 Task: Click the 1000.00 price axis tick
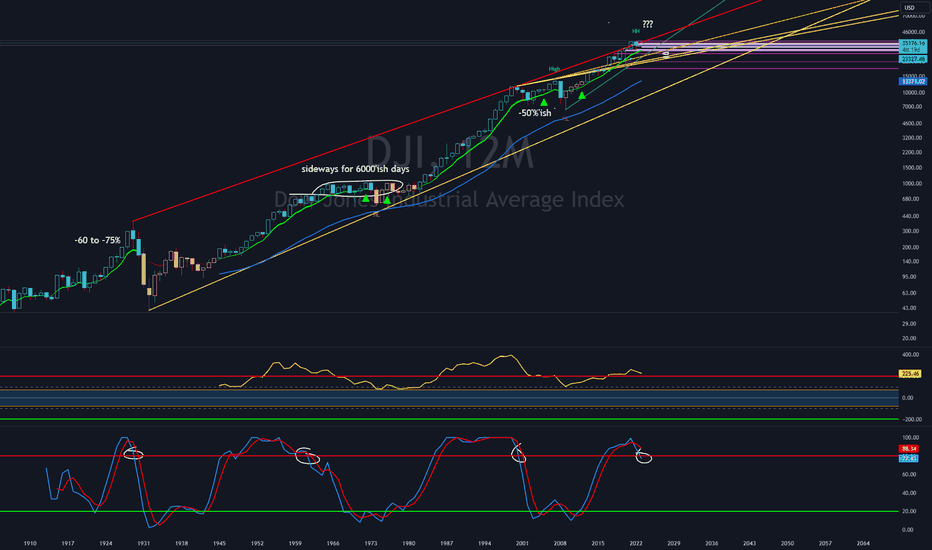pyautogui.click(x=912, y=184)
